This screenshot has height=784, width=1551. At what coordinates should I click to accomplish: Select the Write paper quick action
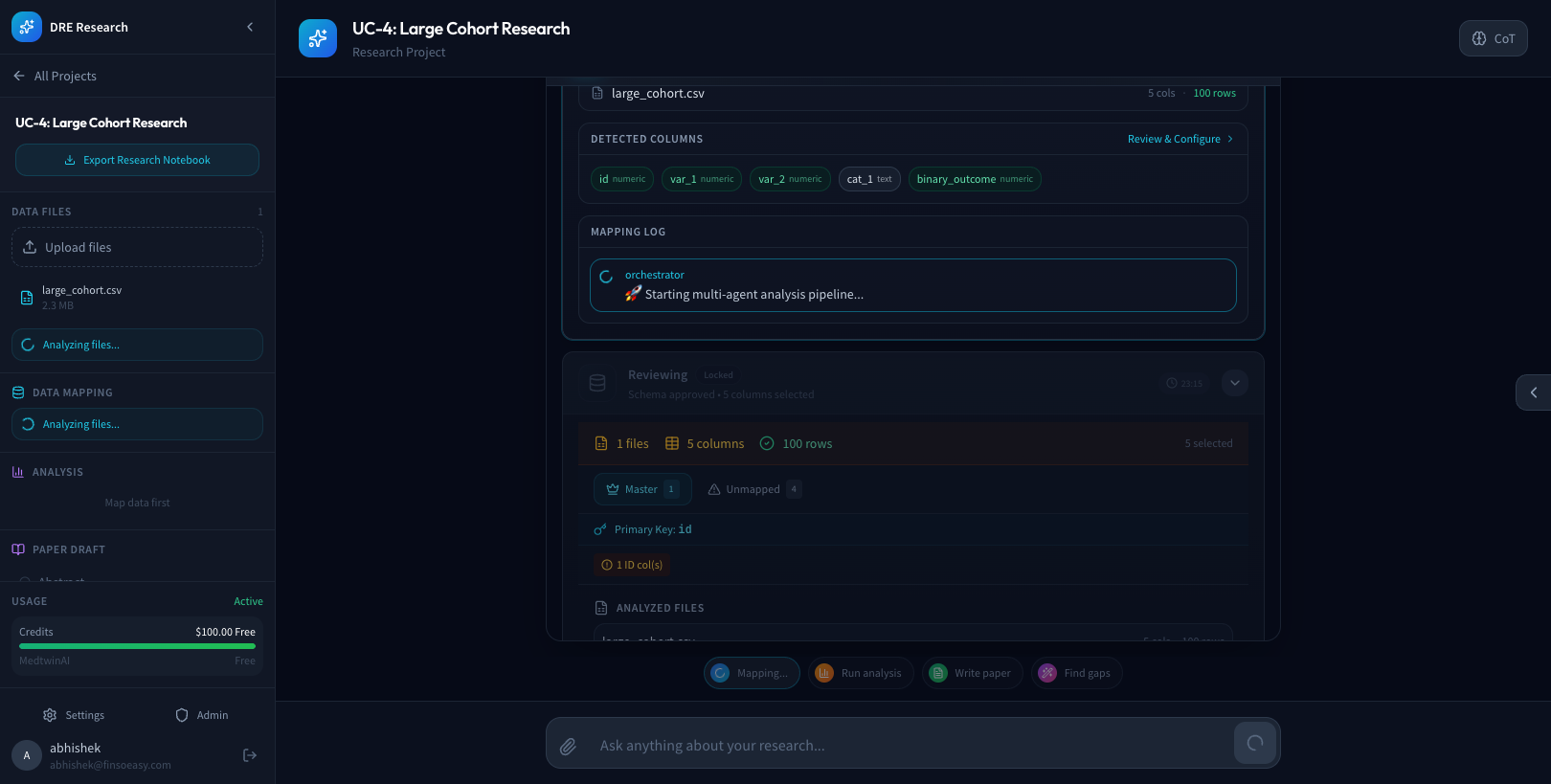pos(972,673)
